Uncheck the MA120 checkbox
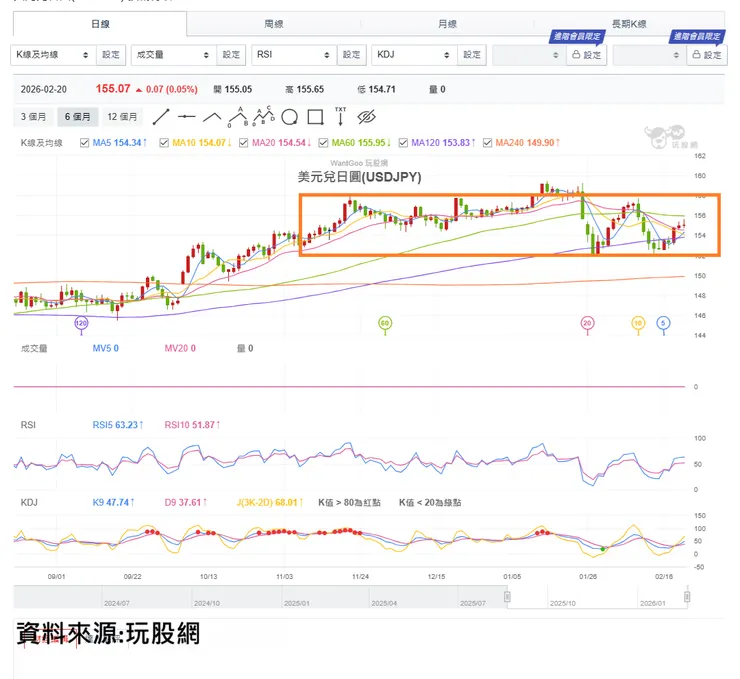Image resolution: width=740 pixels, height=679 pixels. click(x=403, y=143)
